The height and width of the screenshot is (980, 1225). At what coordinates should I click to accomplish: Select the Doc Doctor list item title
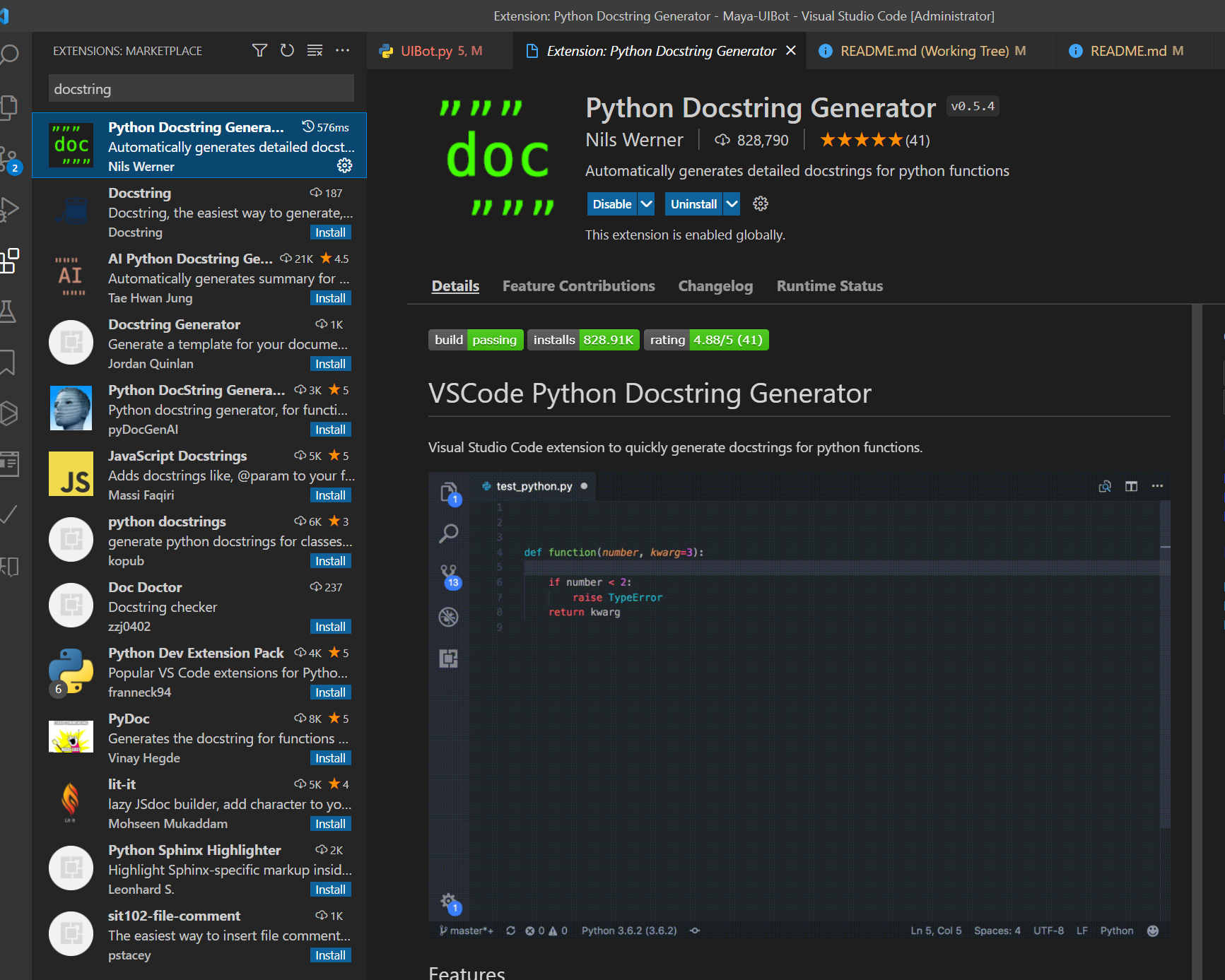tap(145, 587)
